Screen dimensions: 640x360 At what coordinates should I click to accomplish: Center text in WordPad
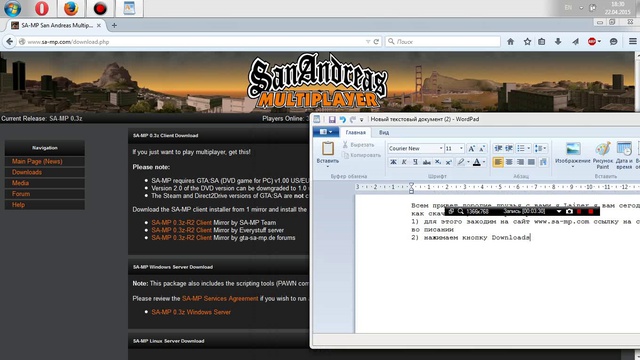coord(509,162)
